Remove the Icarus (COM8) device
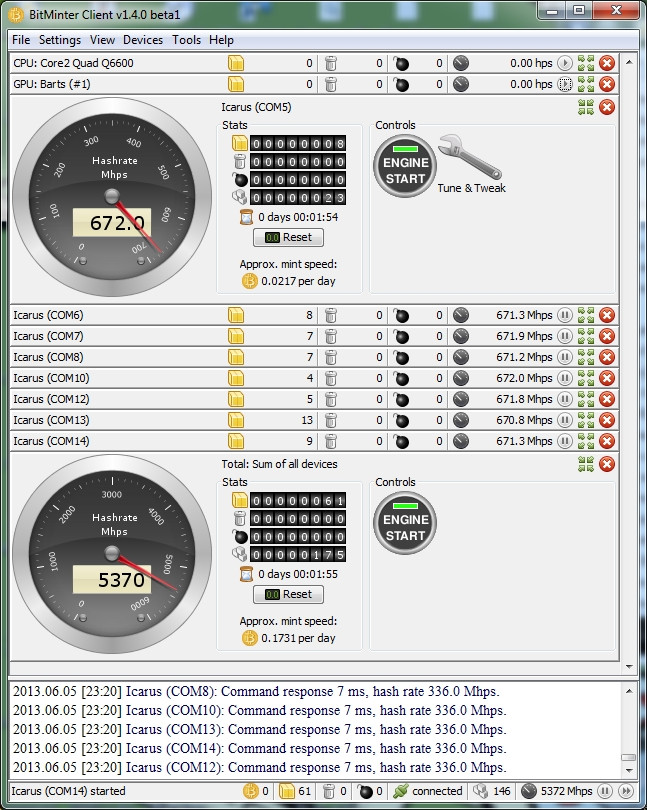Screen dimensions: 647x810 click(607, 357)
